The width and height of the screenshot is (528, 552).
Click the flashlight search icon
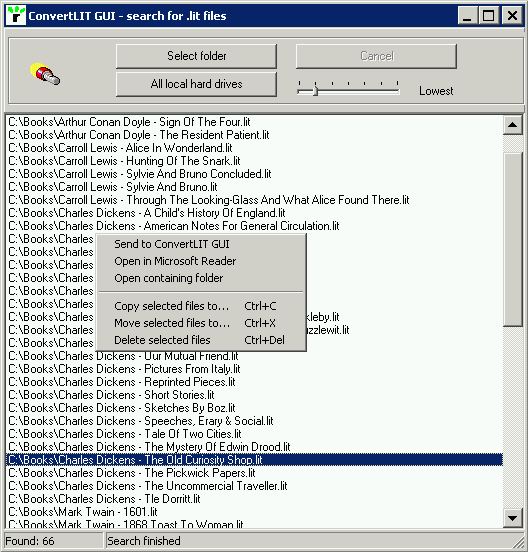pyautogui.click(x=45, y=74)
